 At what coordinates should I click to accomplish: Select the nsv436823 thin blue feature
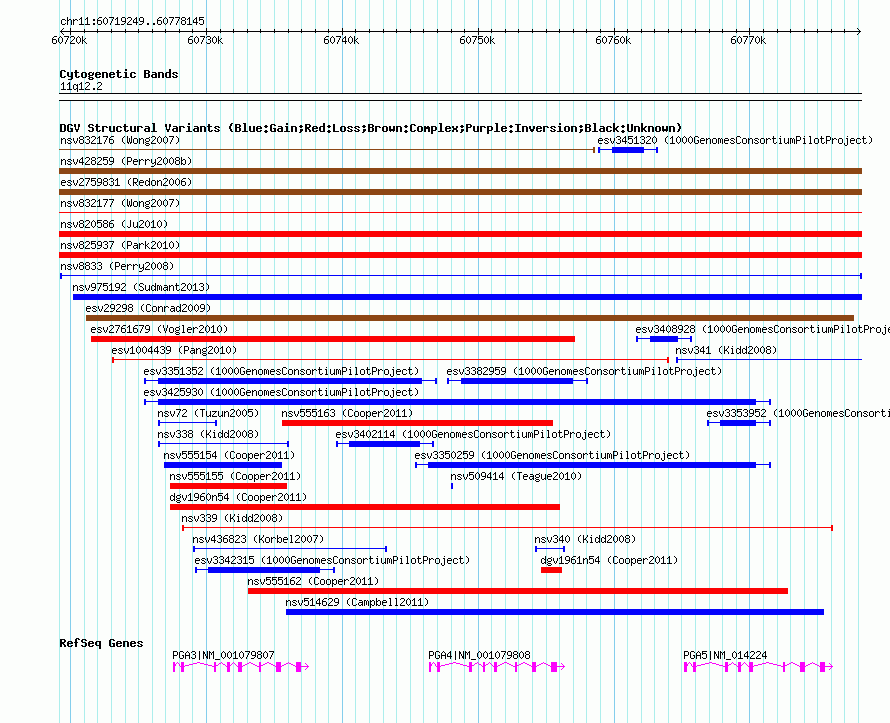pos(290,549)
